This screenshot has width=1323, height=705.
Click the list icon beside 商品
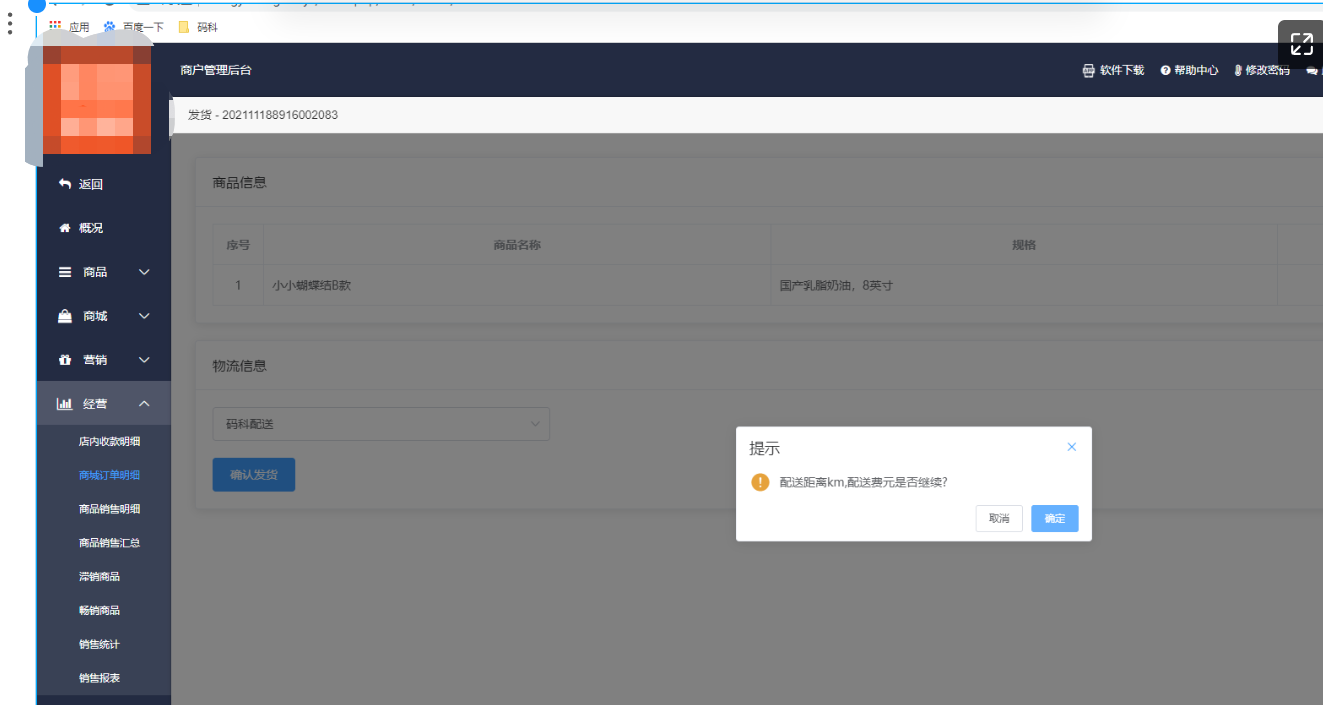pyautogui.click(x=65, y=272)
